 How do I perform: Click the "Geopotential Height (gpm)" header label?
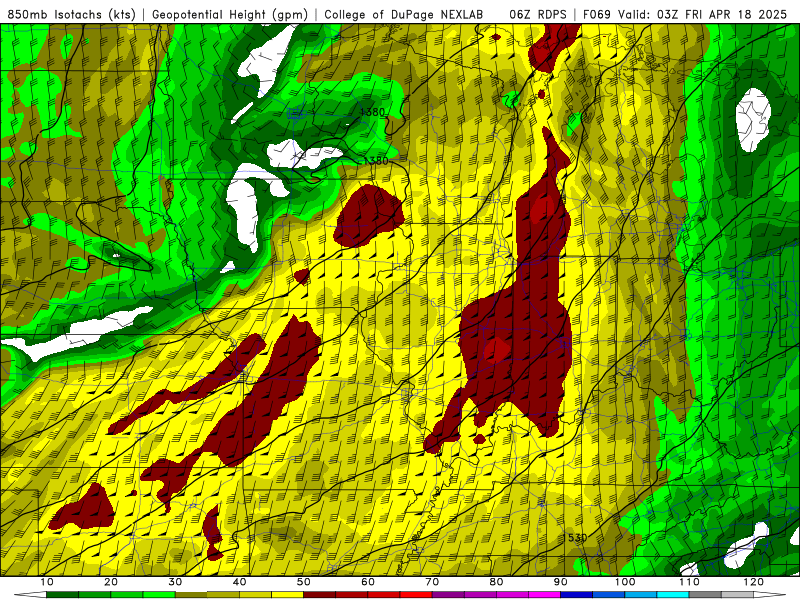point(230,14)
